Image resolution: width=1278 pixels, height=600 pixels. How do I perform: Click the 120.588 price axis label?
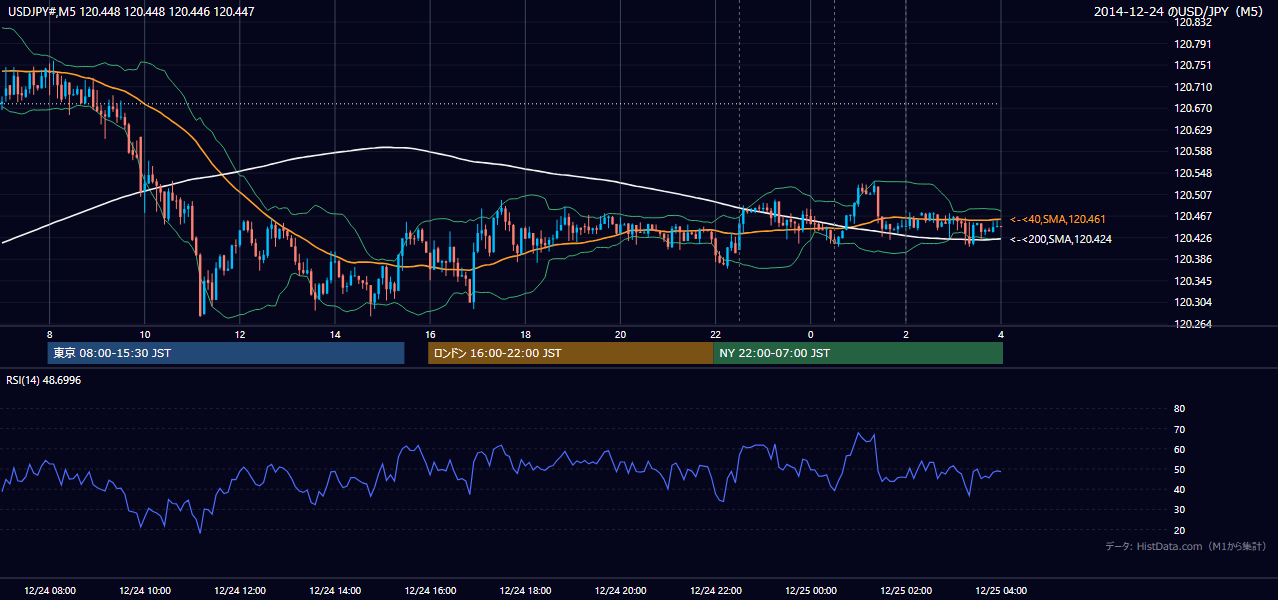[1193, 152]
